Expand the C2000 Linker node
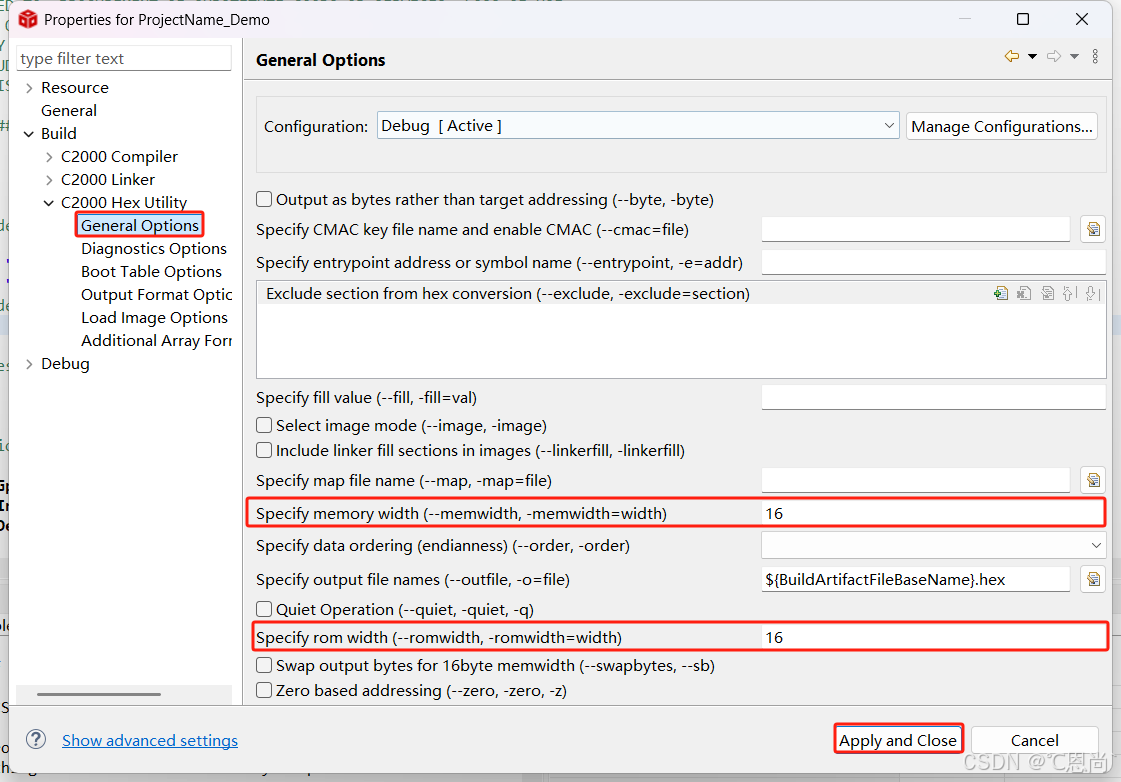 49,179
